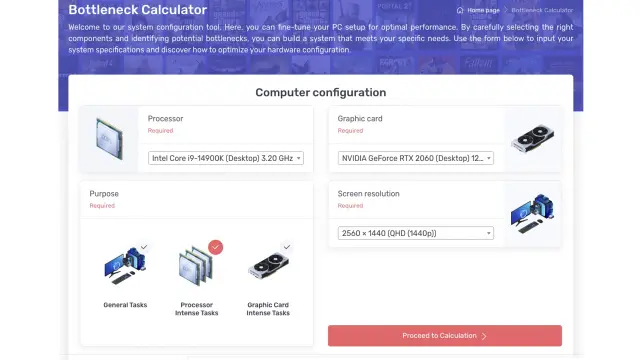Viewport: 640px width, 360px height.
Task: Toggle the Graphic Card Intense Tasks checkmark
Action: [287, 247]
